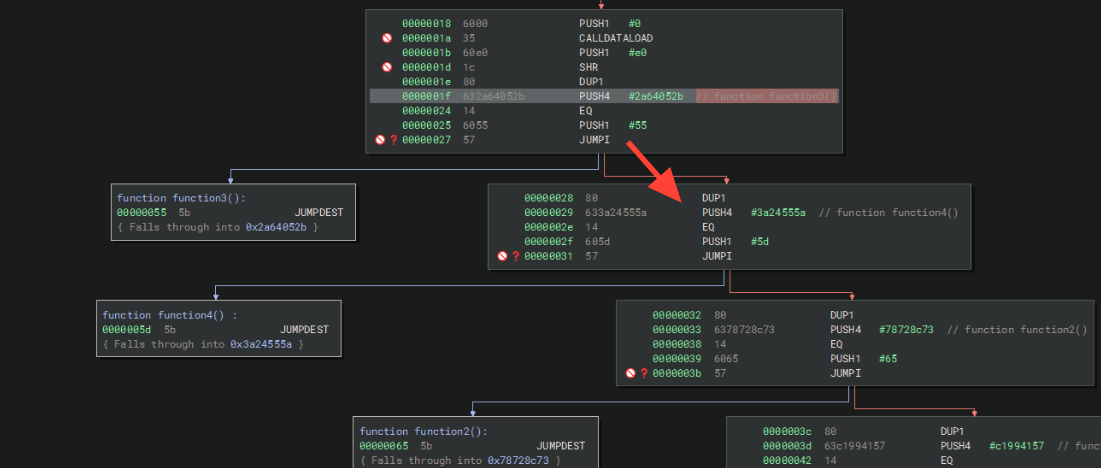The width and height of the screenshot is (1101, 468).
Task: Click red tag icon at address 00000027
Action: (380, 140)
